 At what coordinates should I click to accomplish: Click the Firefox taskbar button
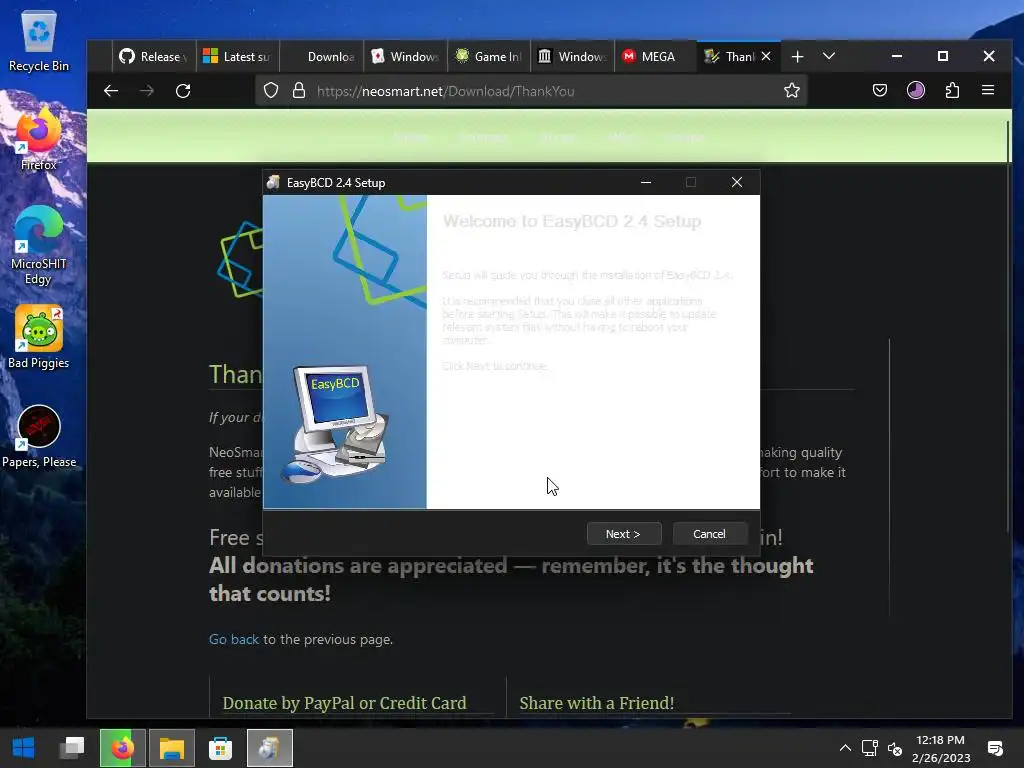pyautogui.click(x=123, y=748)
